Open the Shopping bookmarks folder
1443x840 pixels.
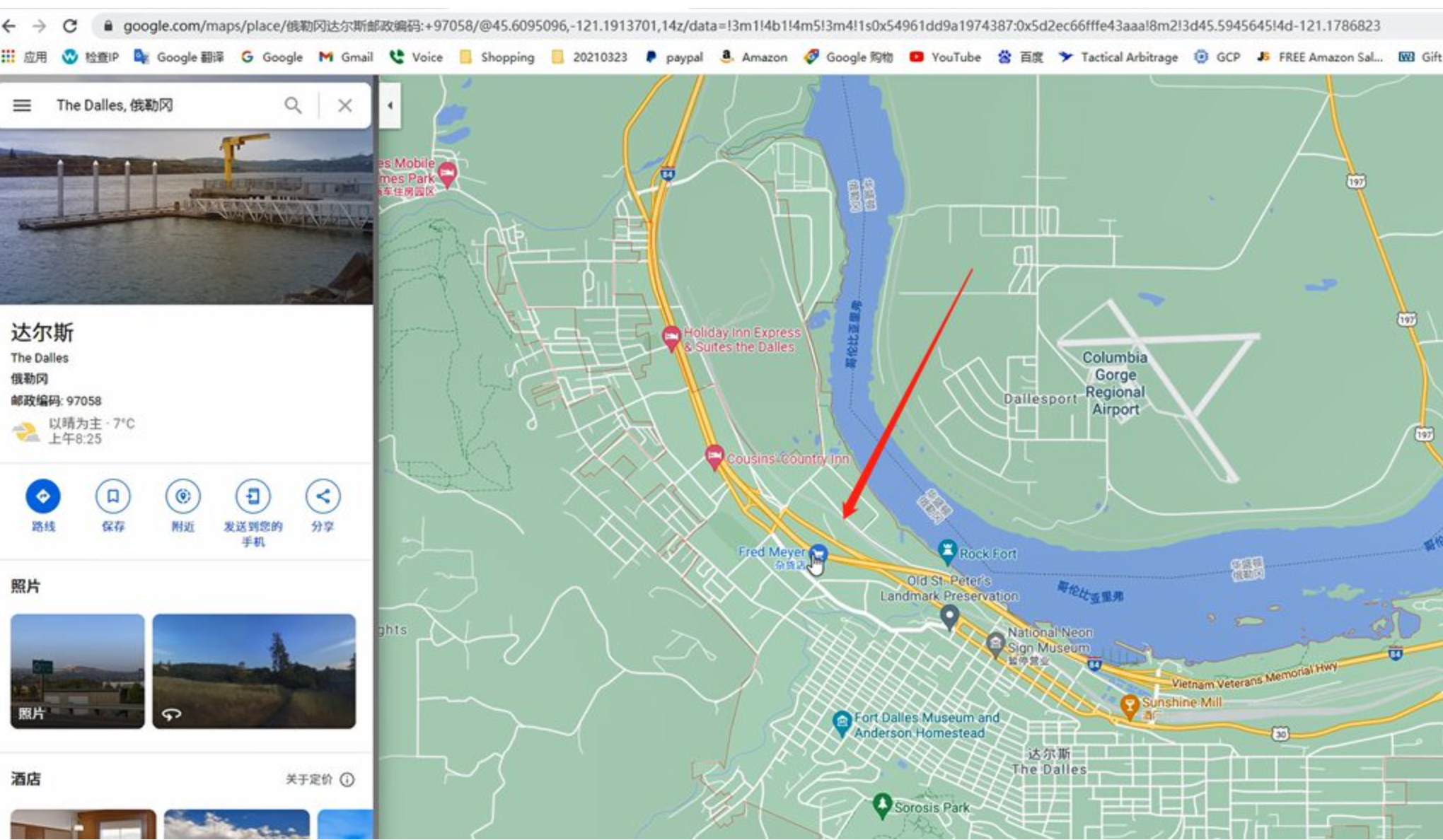(497, 57)
